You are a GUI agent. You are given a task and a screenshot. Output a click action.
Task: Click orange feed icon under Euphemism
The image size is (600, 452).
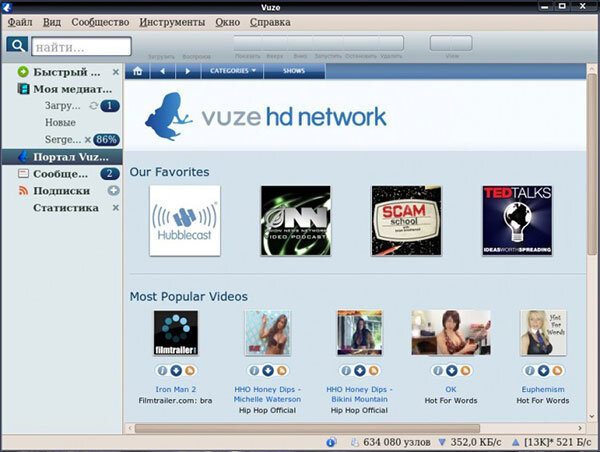[558, 370]
